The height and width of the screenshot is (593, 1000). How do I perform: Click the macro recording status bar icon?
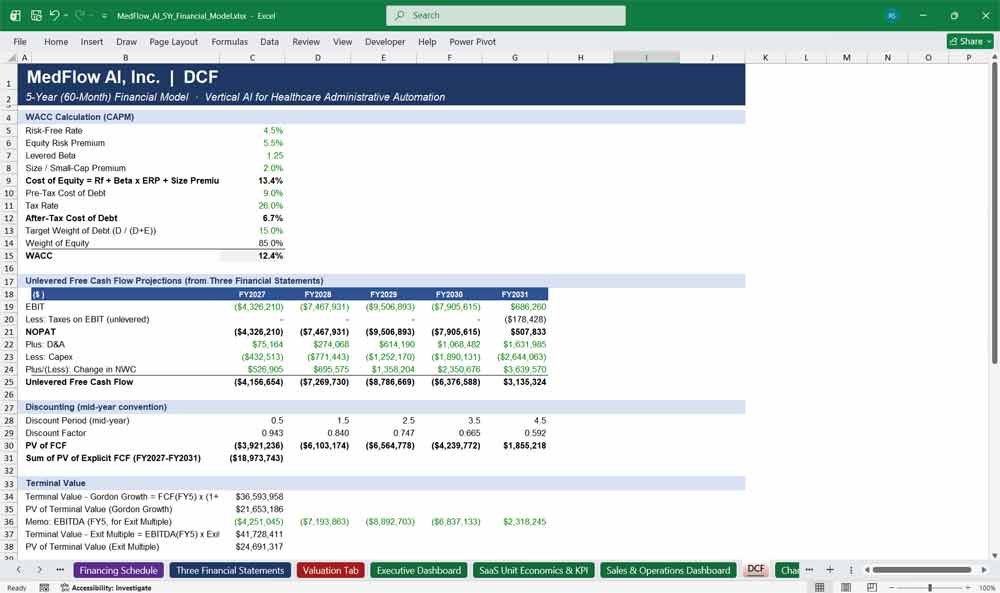tap(44, 587)
